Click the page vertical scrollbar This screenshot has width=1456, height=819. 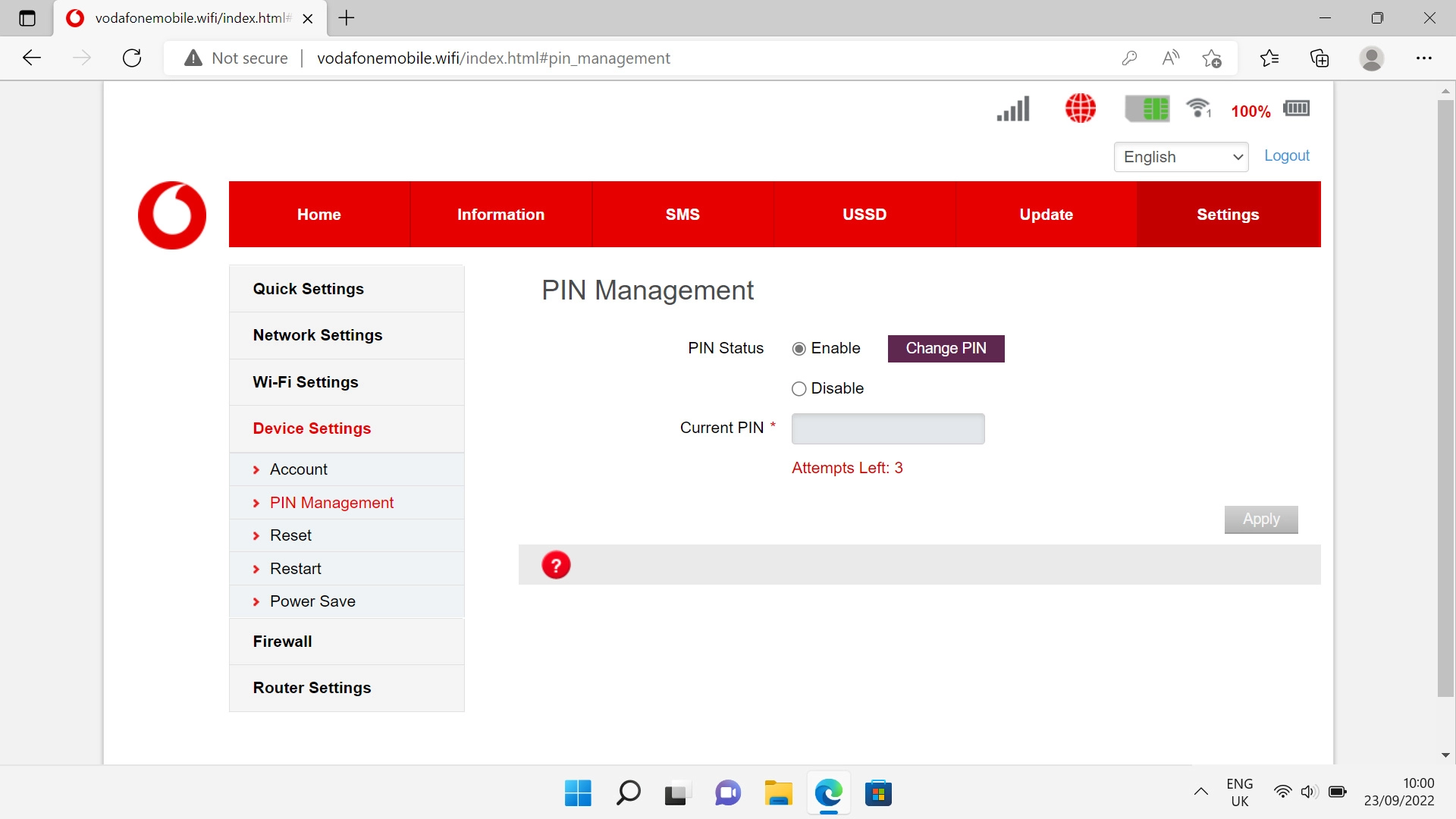(1445, 398)
